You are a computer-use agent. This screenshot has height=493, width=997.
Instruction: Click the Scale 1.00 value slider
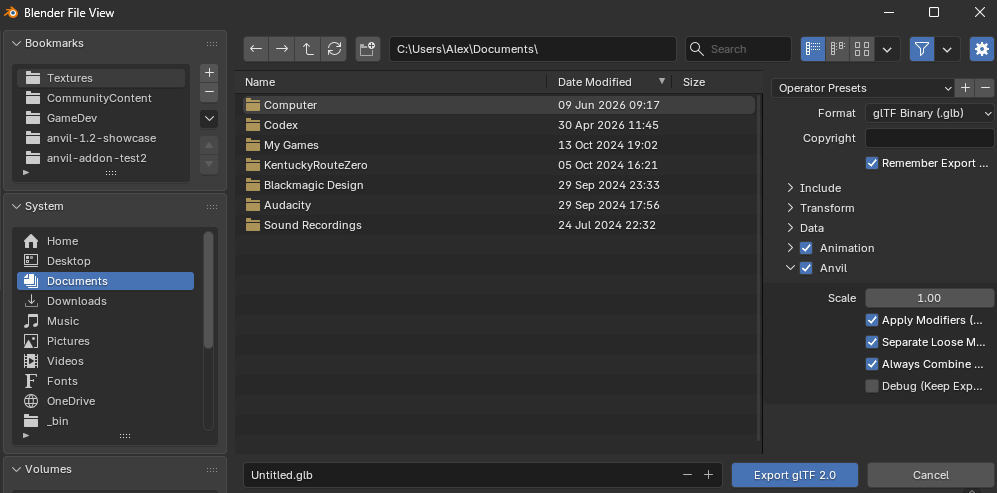930,298
